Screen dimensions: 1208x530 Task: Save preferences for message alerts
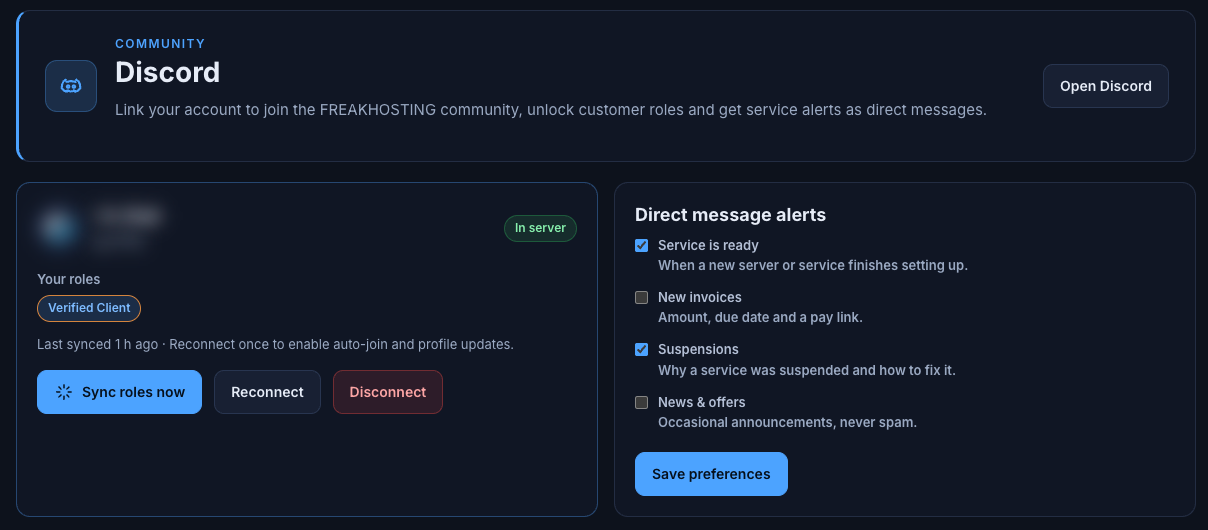coord(711,474)
